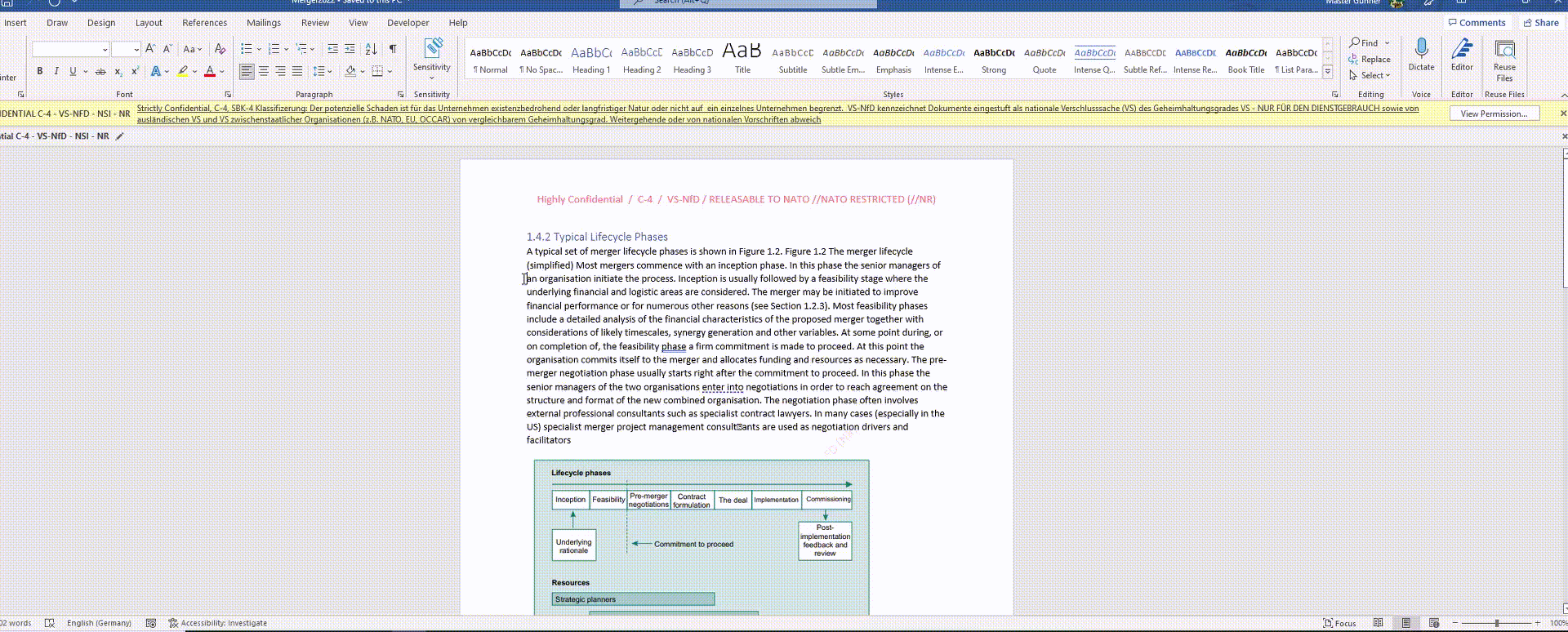Switch to Print Layout view
Image resolution: width=1568 pixels, height=632 pixels.
tap(1406, 623)
